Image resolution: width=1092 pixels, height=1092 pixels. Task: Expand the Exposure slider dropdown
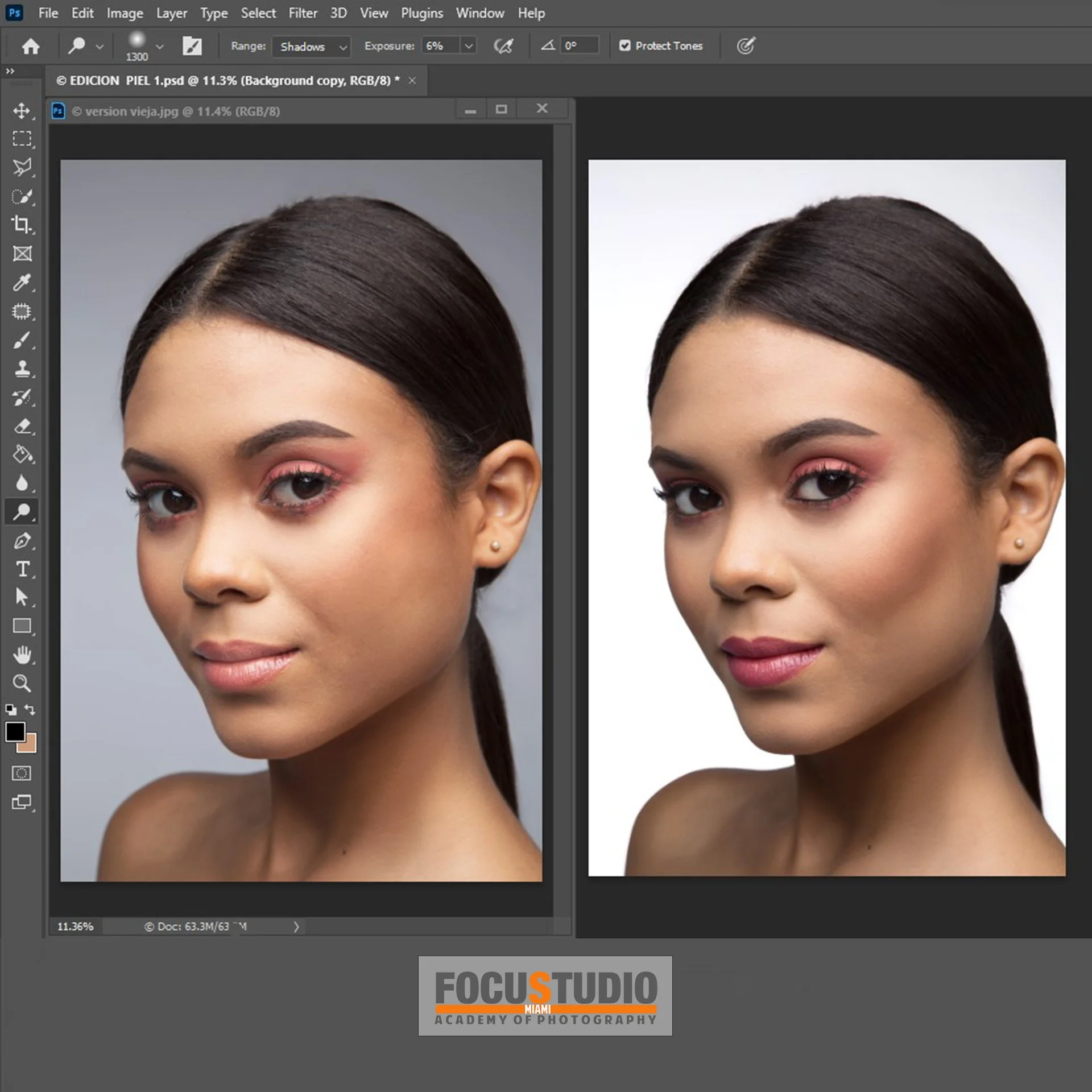click(x=469, y=45)
